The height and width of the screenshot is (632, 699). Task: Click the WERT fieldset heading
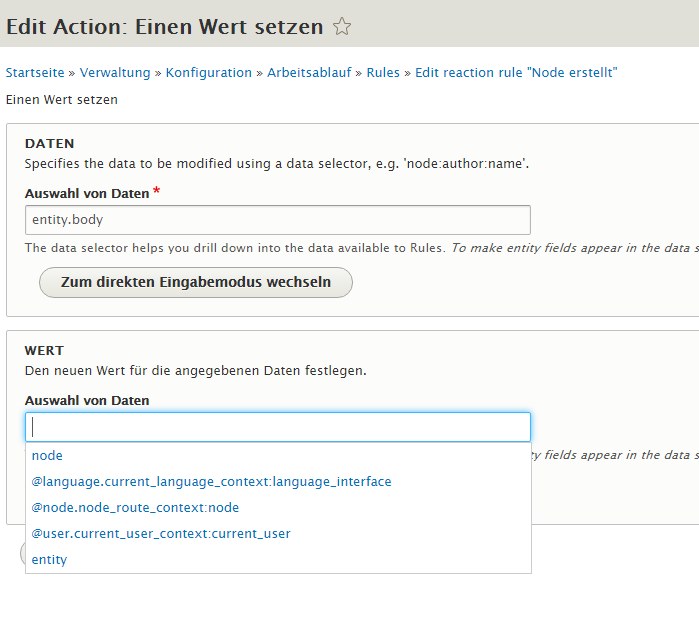click(44, 351)
